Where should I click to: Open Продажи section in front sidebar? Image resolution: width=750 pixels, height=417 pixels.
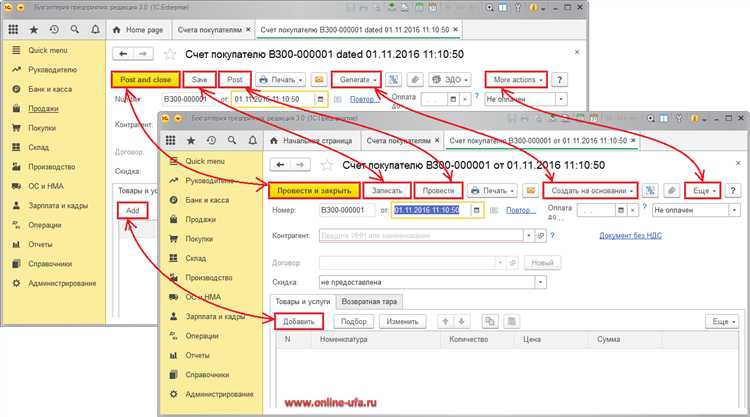tap(200, 219)
